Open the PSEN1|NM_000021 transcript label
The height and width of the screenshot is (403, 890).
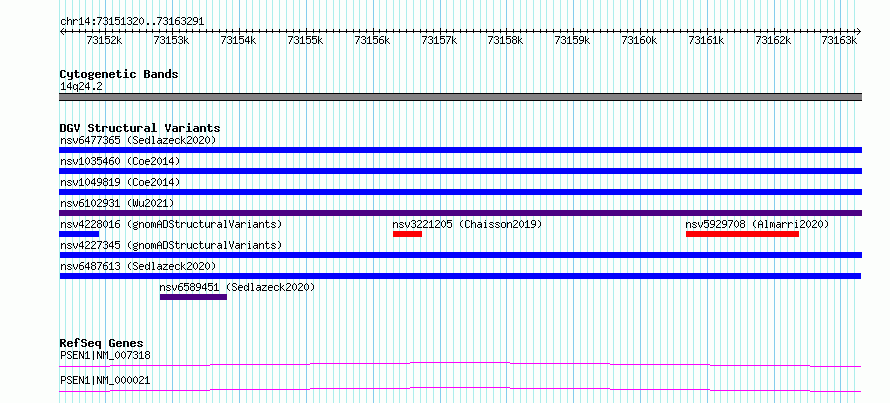click(105, 380)
